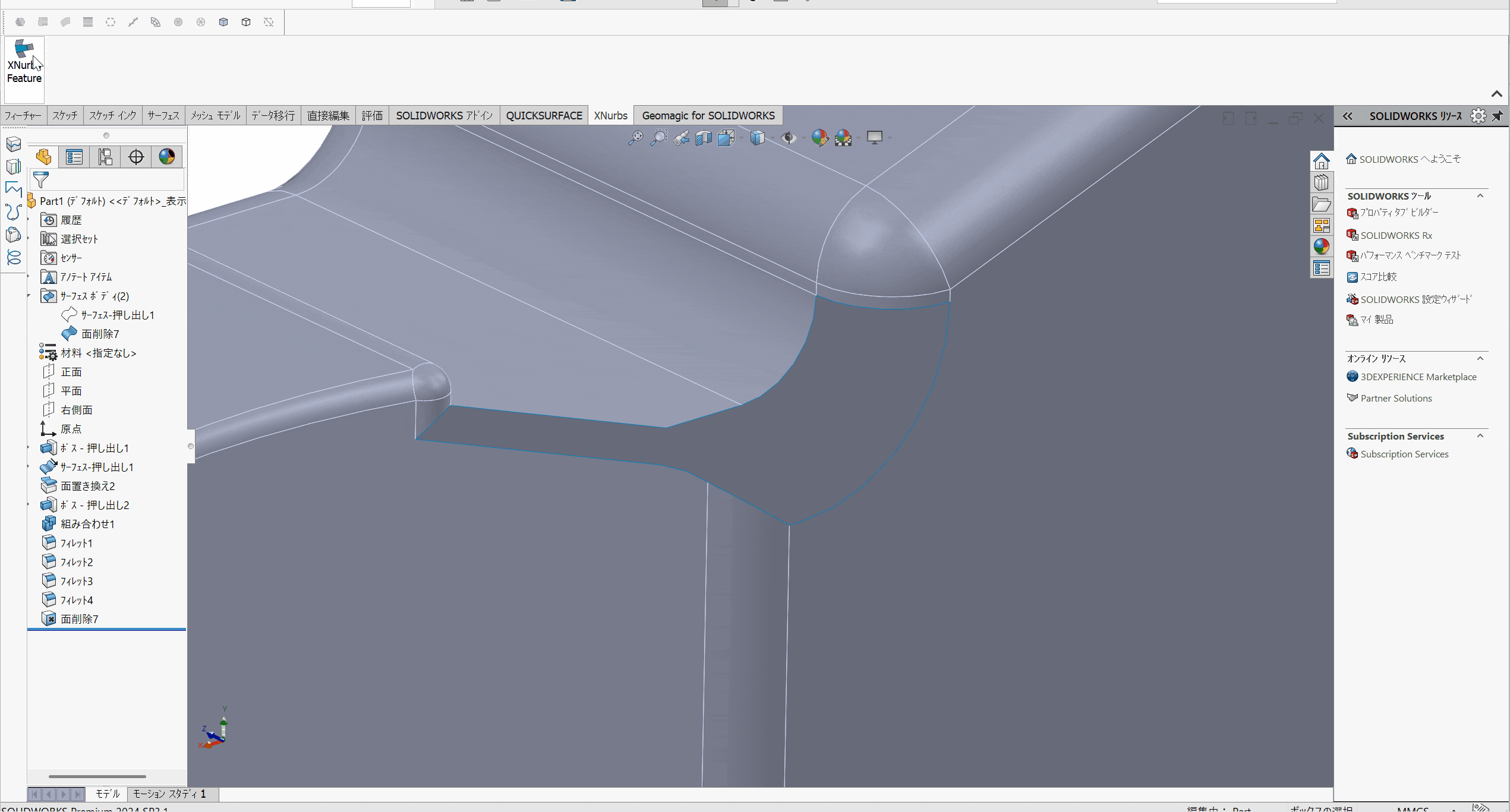Open the QUICKSURFACE ribbon tab
Screen dimensions: 1510x812
click(x=544, y=116)
